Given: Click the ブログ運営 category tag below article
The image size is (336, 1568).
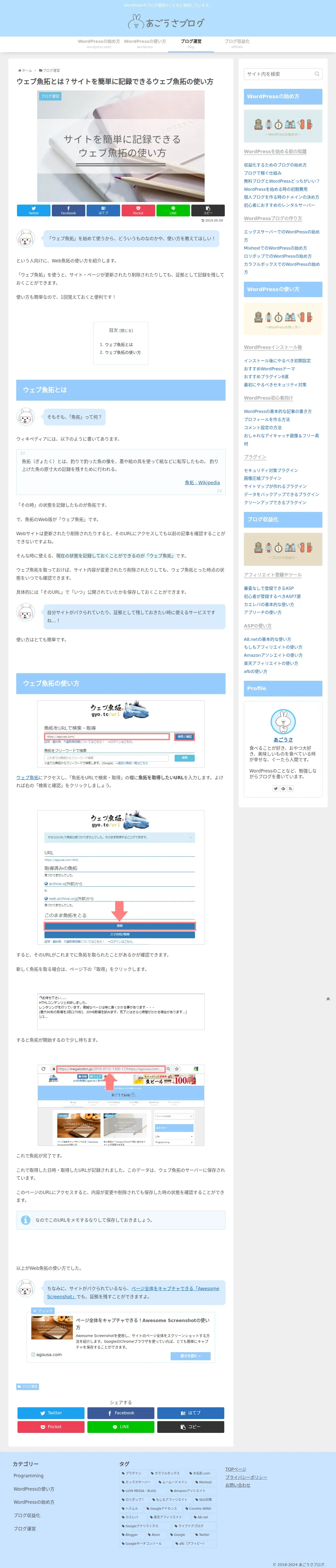Looking at the screenshot, I should tap(27, 1386).
